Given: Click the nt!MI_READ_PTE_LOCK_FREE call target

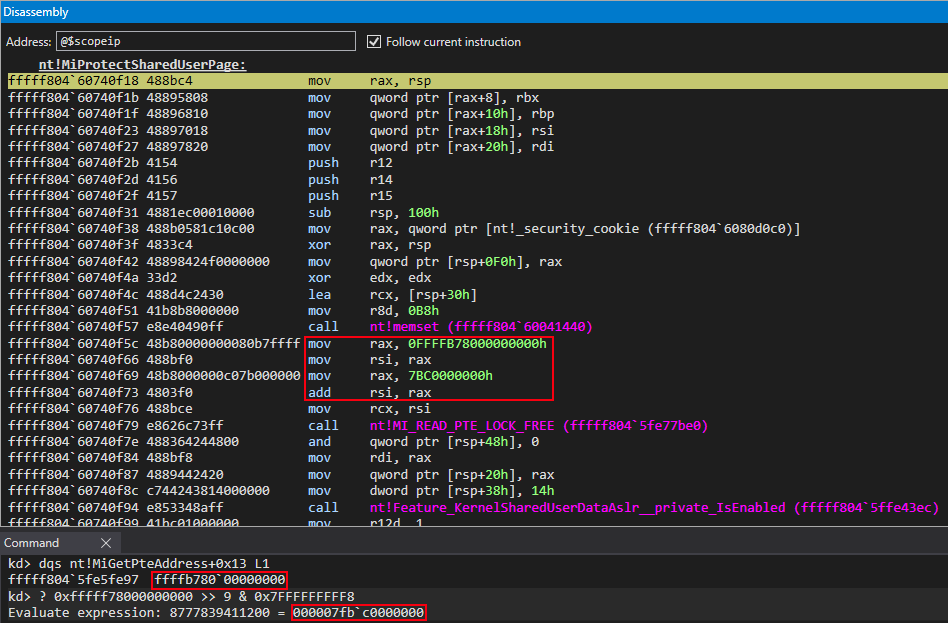Looking at the screenshot, I should [463, 425].
